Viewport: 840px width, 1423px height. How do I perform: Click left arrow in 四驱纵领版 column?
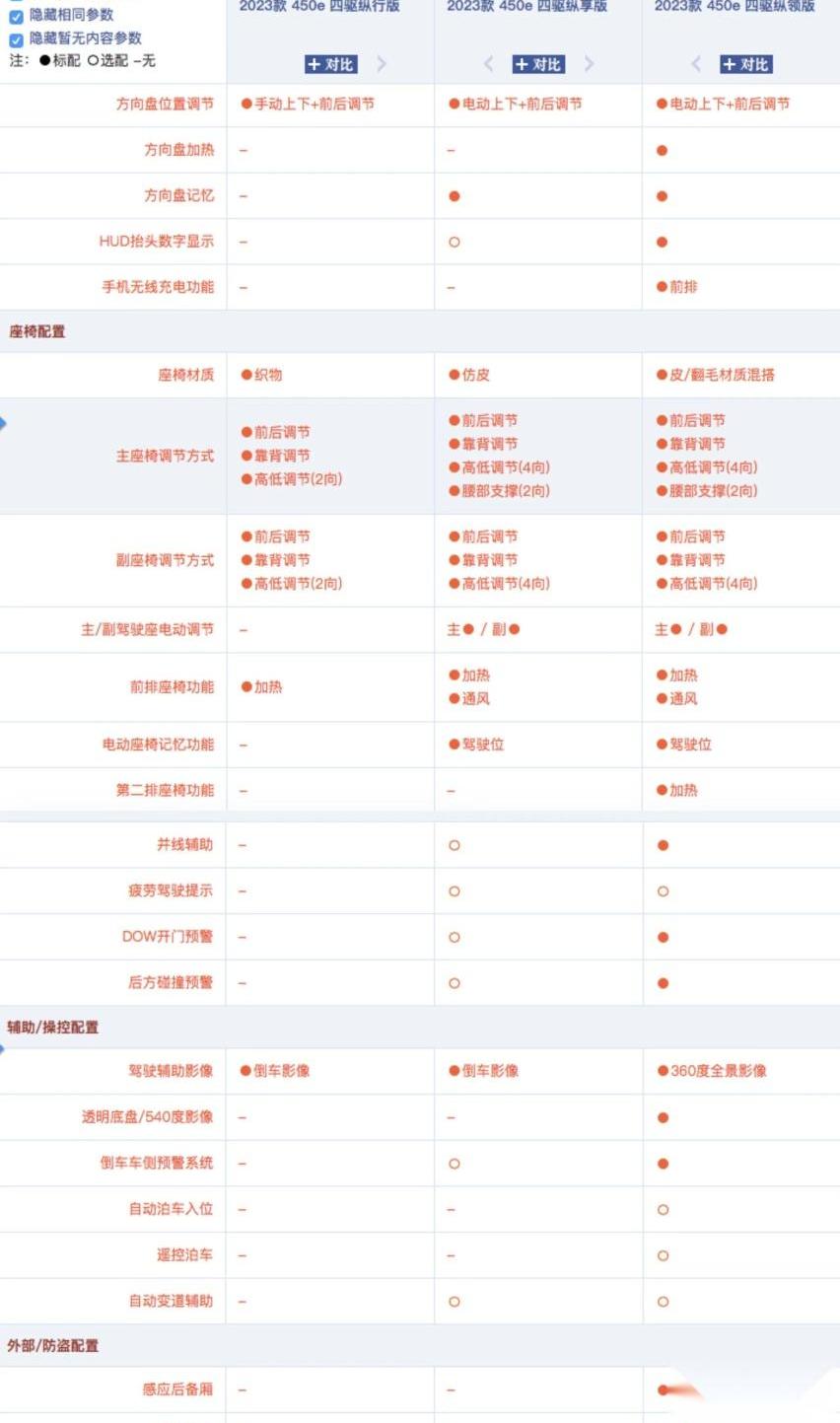(x=696, y=64)
